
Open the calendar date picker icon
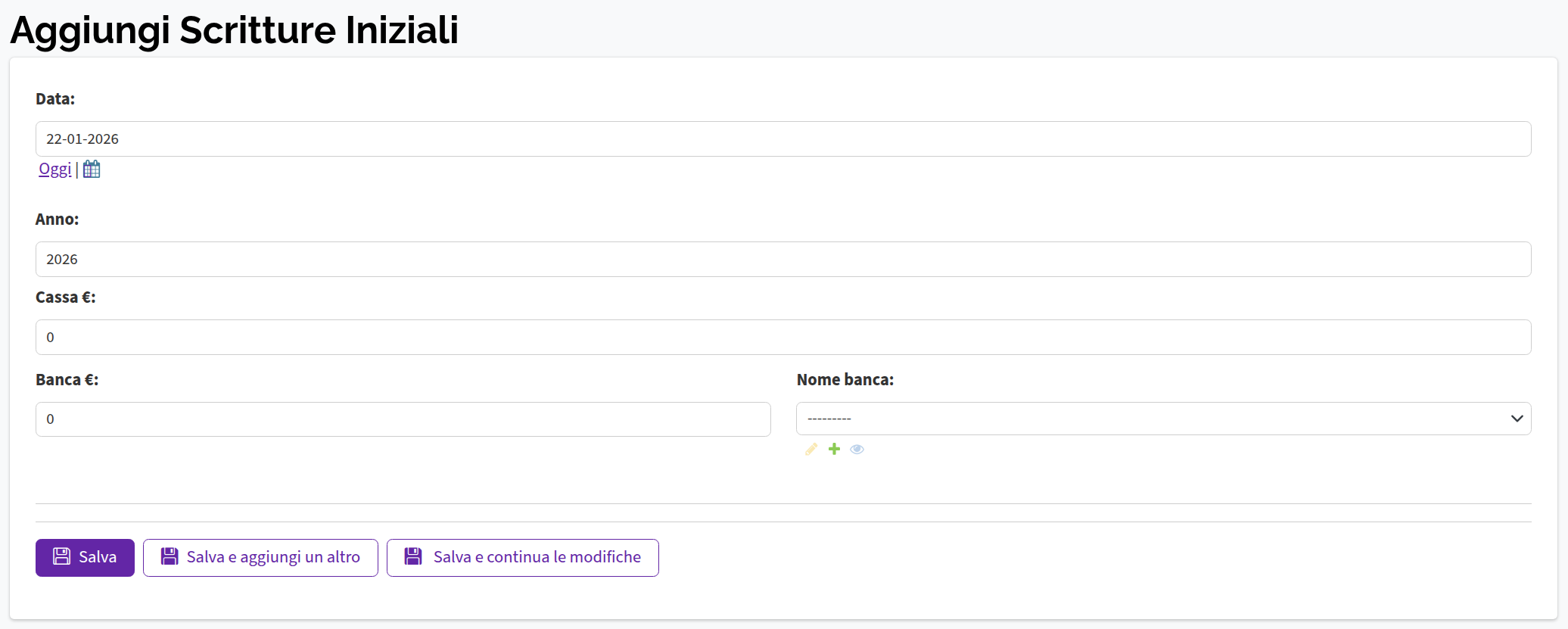tap(92, 170)
